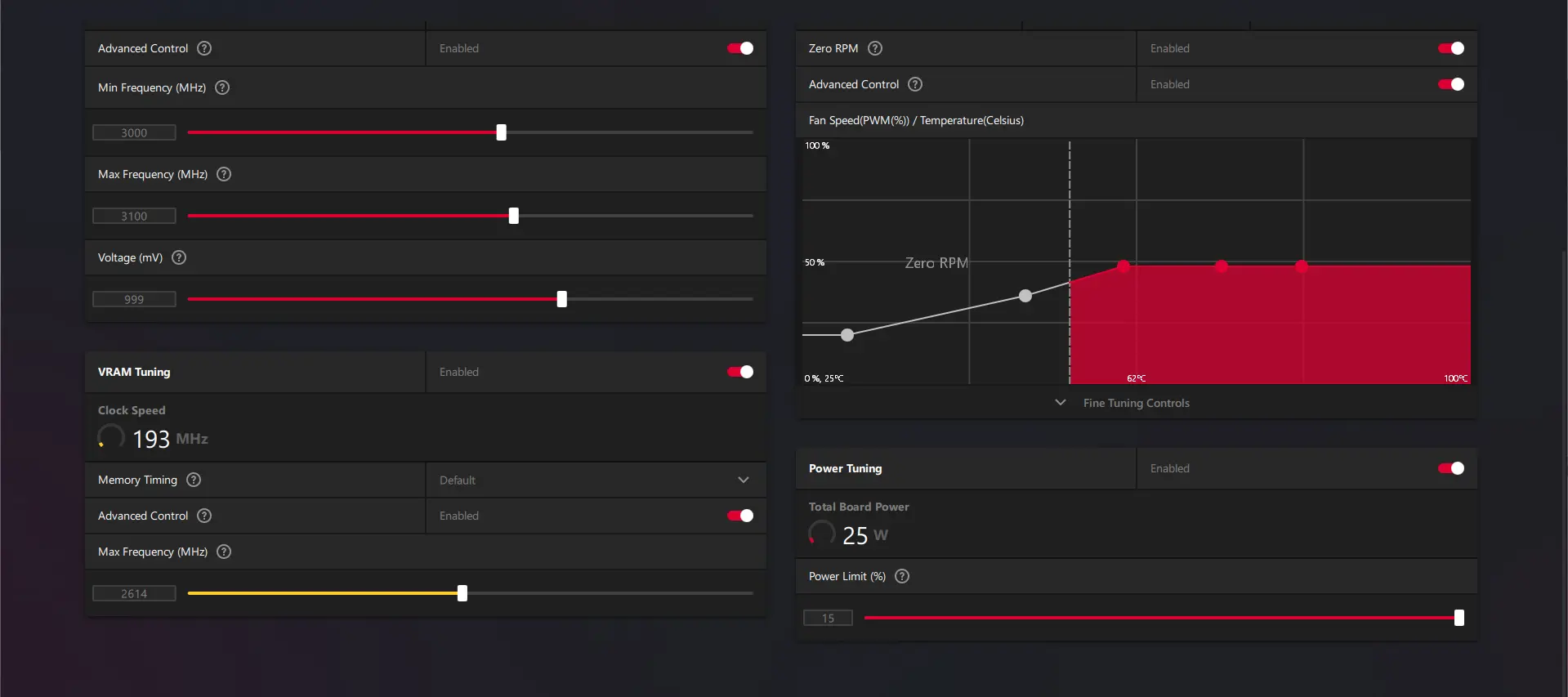Click help icon beside VRAM Max Frequency

tap(224, 552)
